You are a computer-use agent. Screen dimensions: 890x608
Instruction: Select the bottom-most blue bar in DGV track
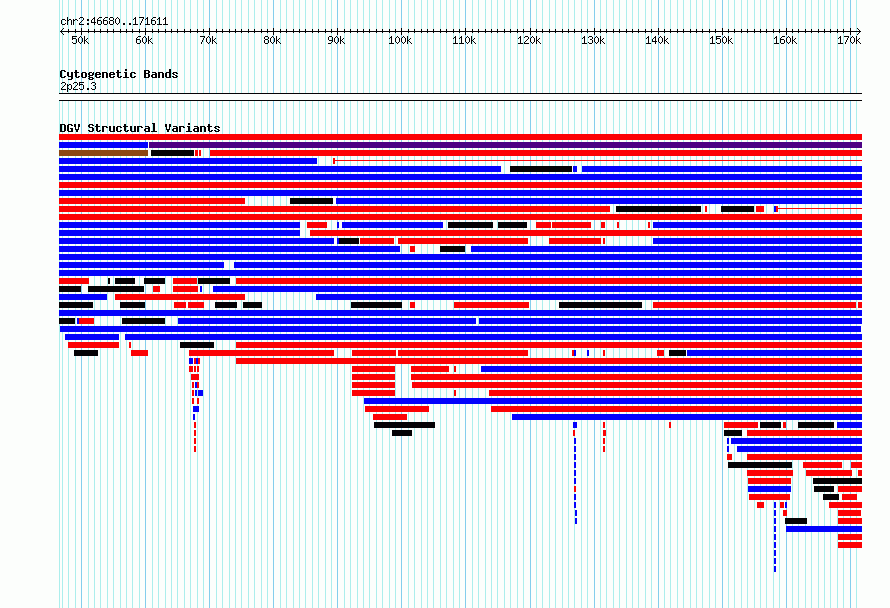[x=824, y=529]
